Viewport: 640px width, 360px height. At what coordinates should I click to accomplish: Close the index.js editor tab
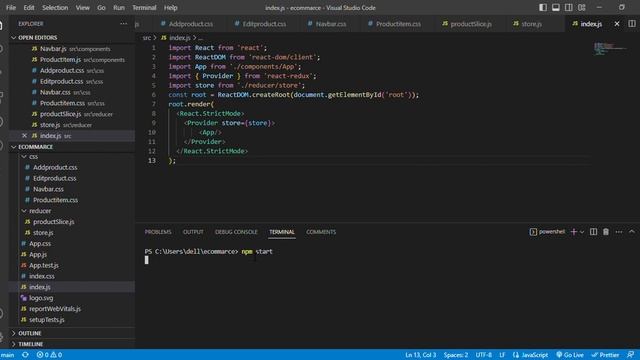(617, 24)
